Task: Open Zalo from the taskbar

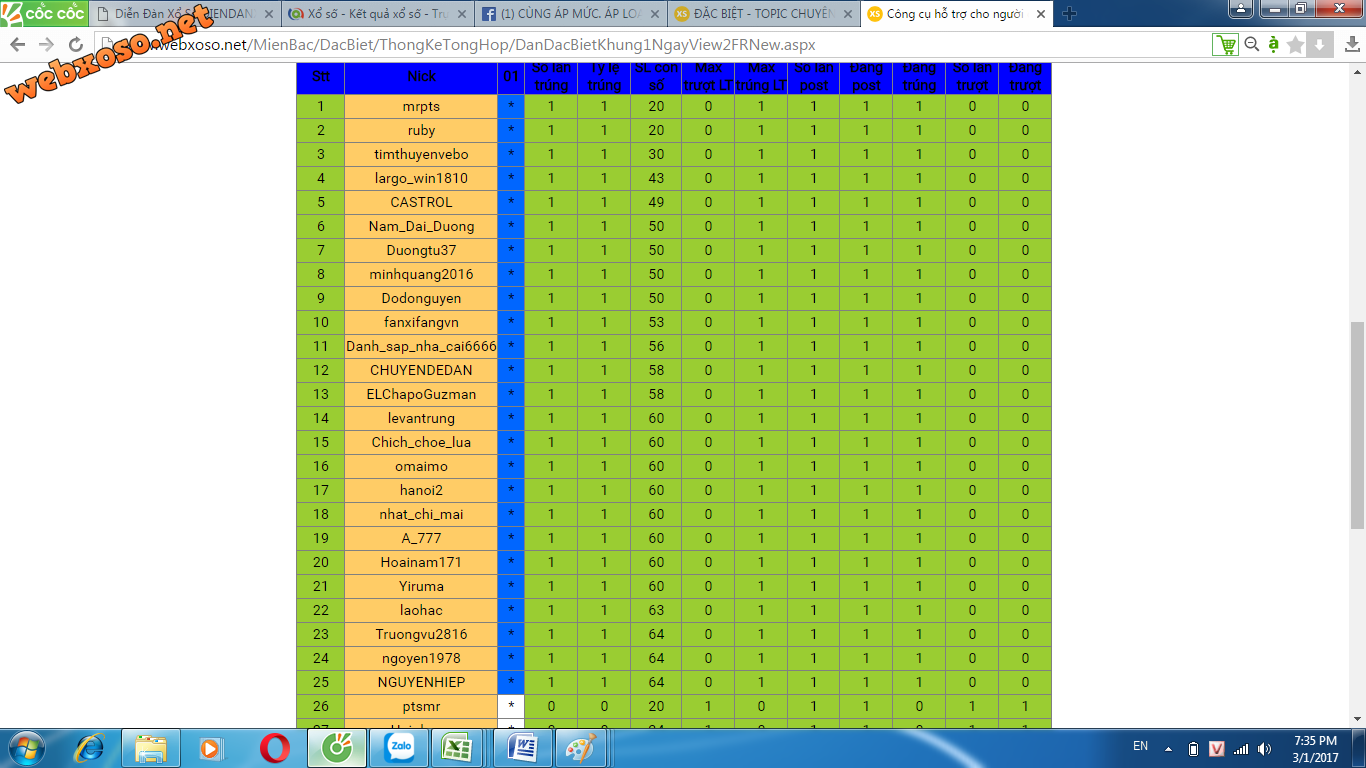Action: coord(398,748)
